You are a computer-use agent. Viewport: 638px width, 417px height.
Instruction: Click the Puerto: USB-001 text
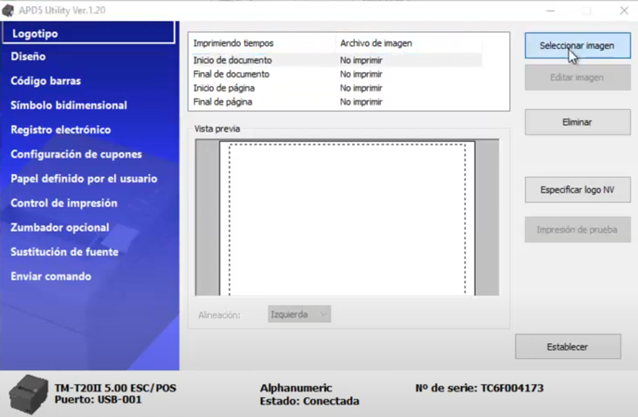click(98, 400)
